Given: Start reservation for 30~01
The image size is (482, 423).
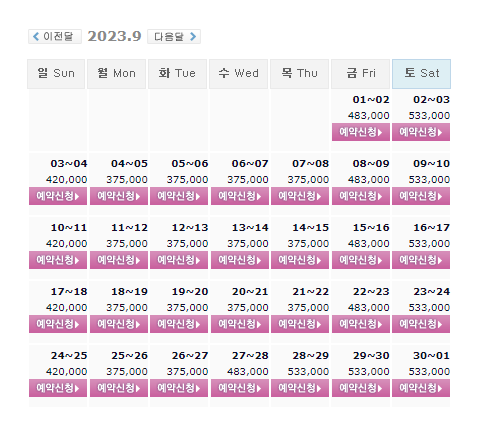Looking at the screenshot, I should point(421,388).
